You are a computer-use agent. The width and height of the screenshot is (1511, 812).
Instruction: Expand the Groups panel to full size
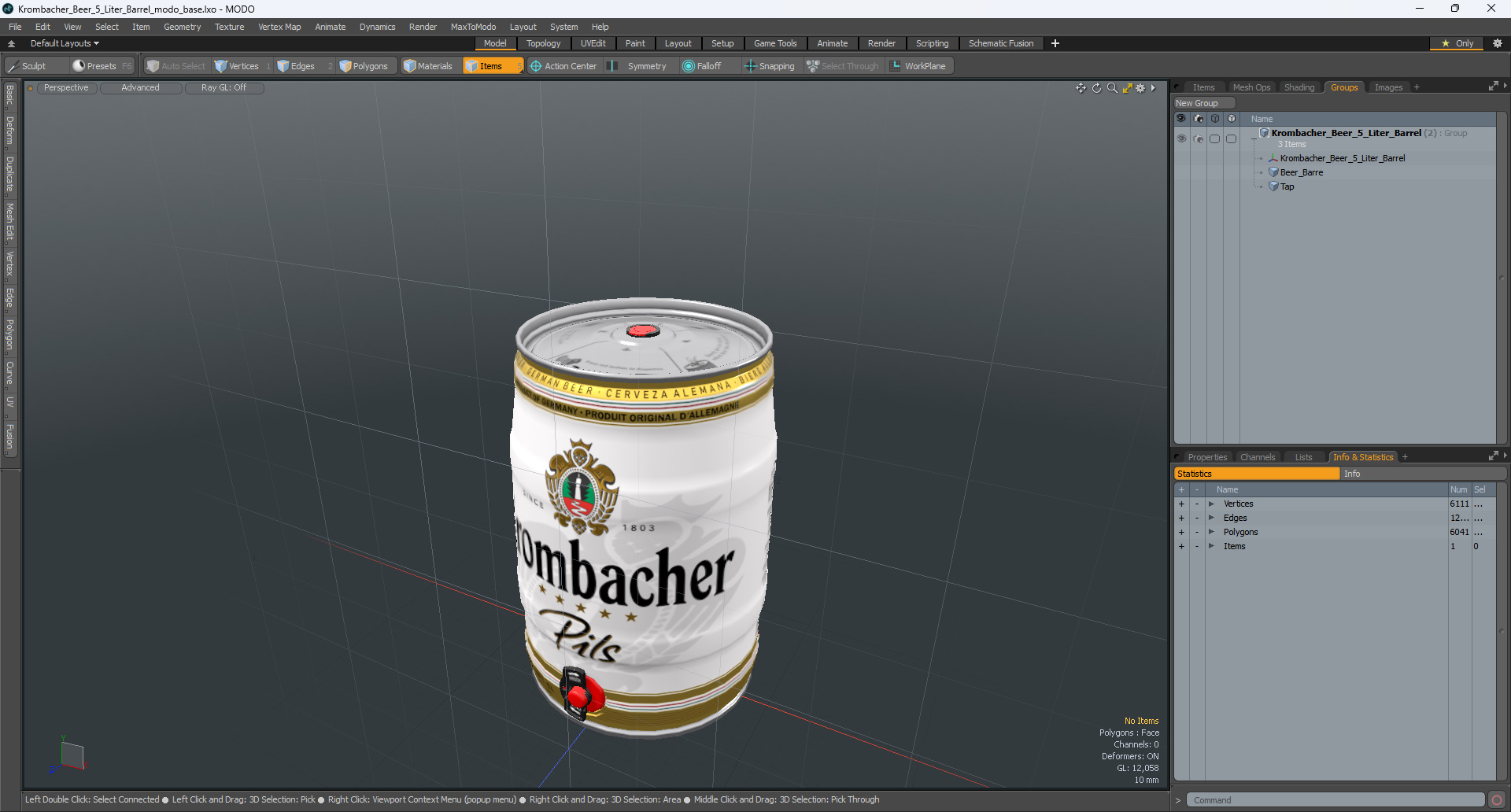pos(1493,87)
